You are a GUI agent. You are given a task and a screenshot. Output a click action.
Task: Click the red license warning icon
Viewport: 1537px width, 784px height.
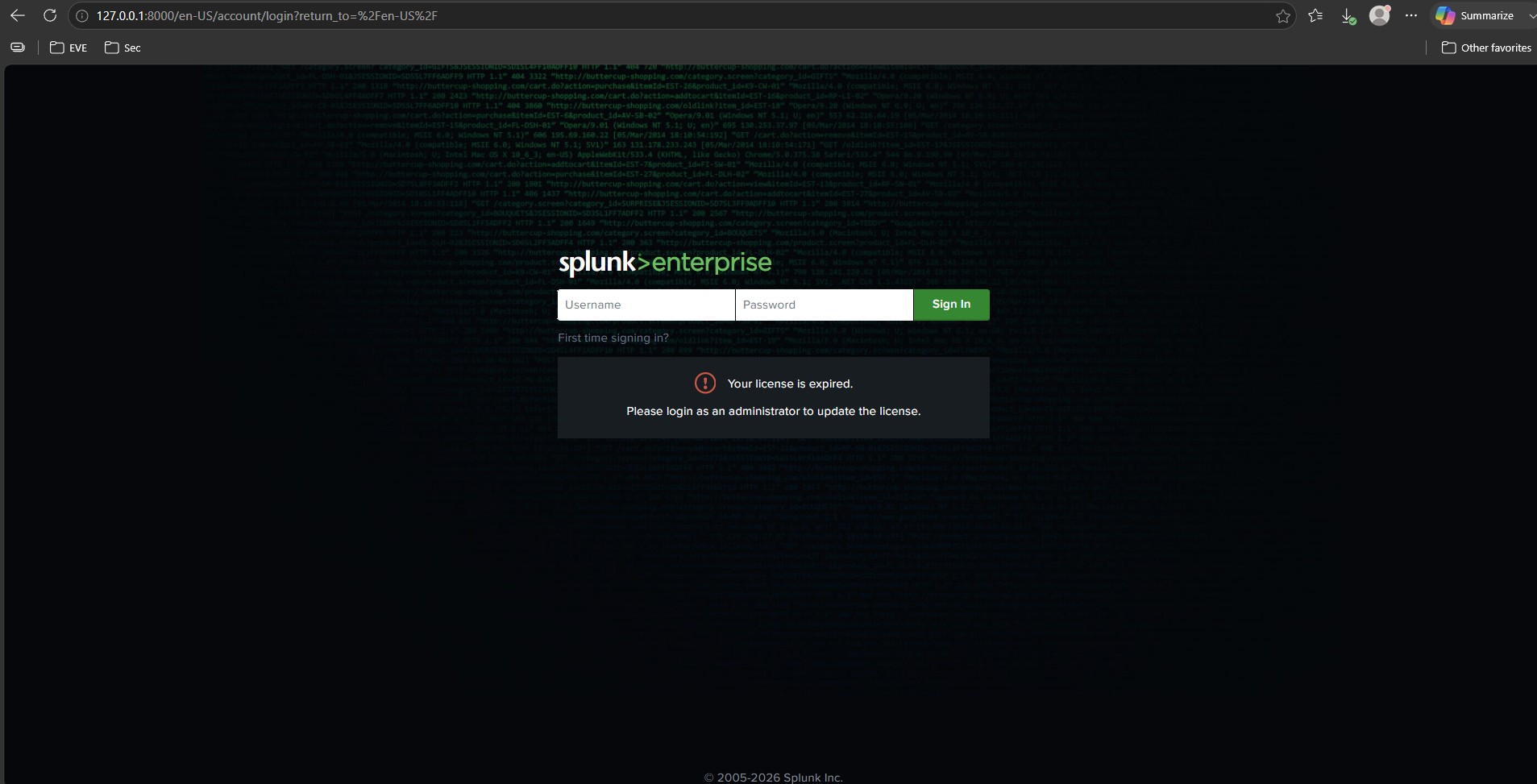tap(705, 383)
